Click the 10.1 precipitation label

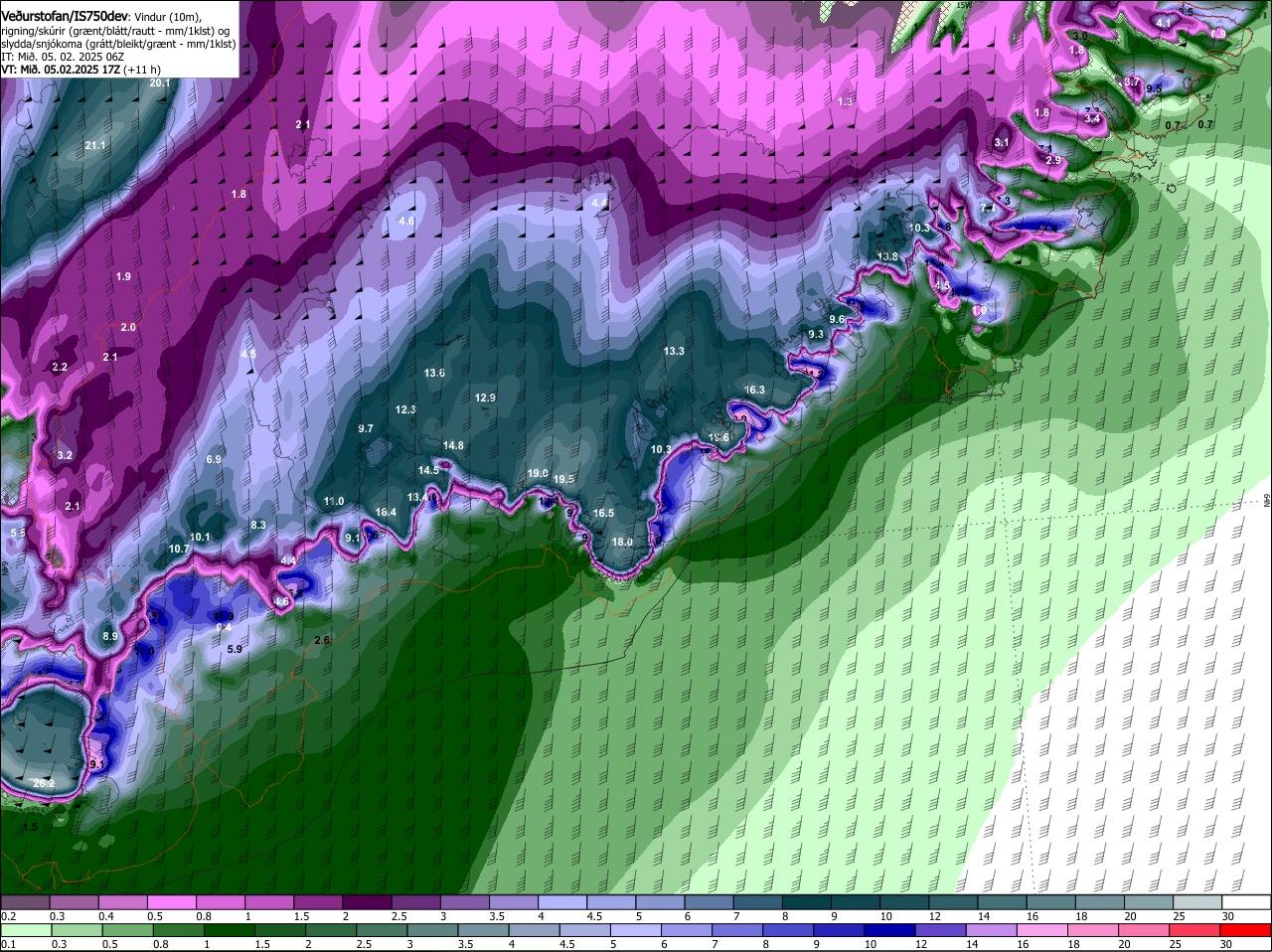pos(200,537)
